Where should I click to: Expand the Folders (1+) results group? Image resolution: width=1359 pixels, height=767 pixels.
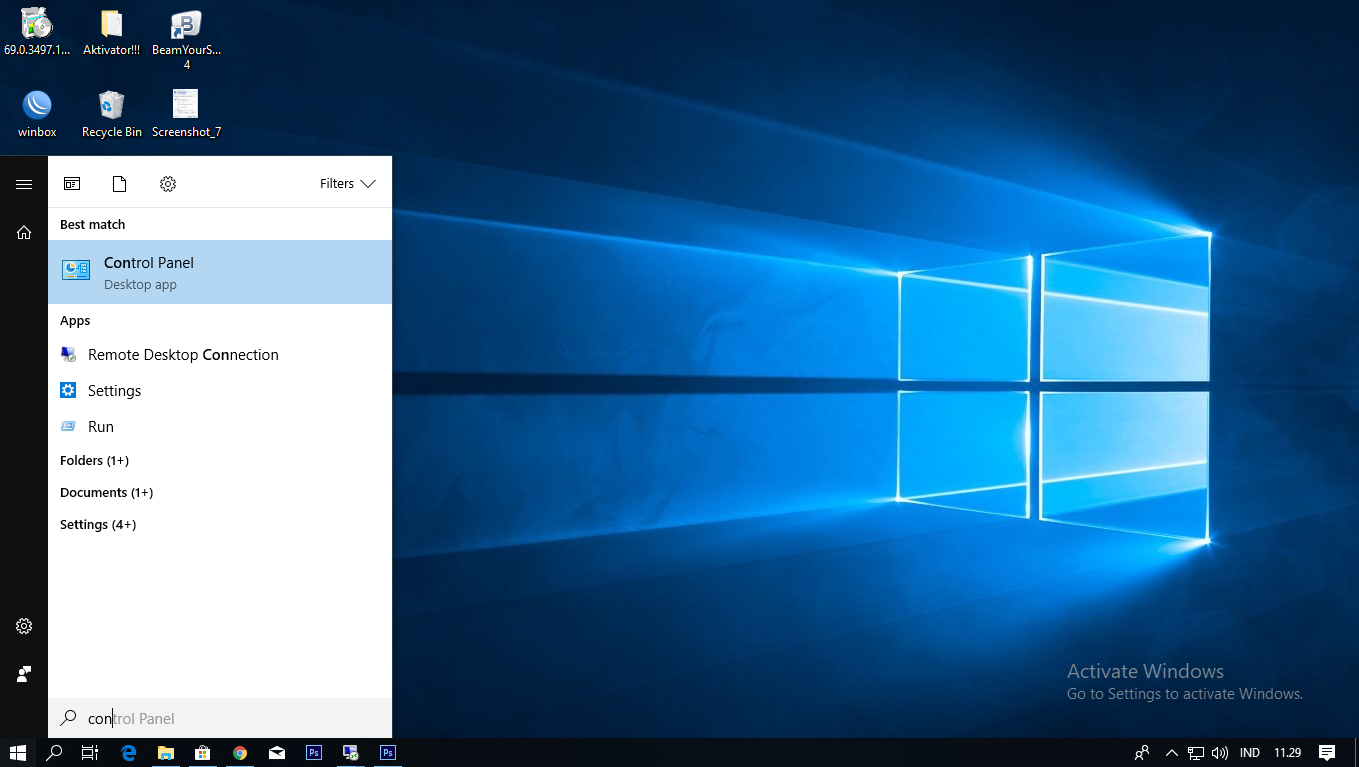pos(94,460)
